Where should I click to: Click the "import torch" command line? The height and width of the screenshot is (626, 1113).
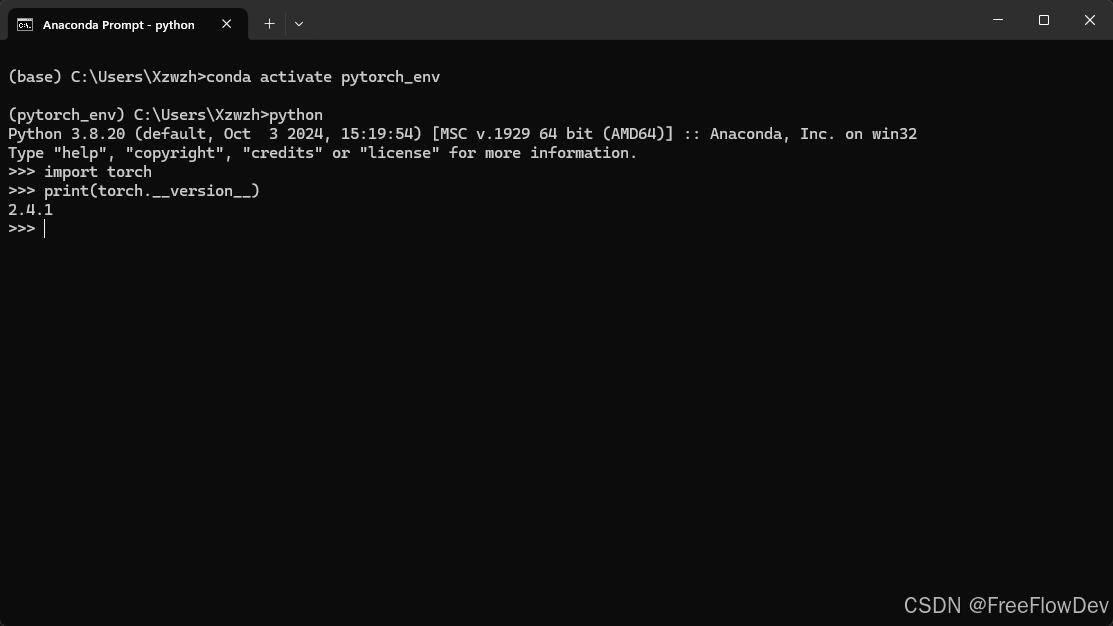pyautogui.click(x=97, y=172)
